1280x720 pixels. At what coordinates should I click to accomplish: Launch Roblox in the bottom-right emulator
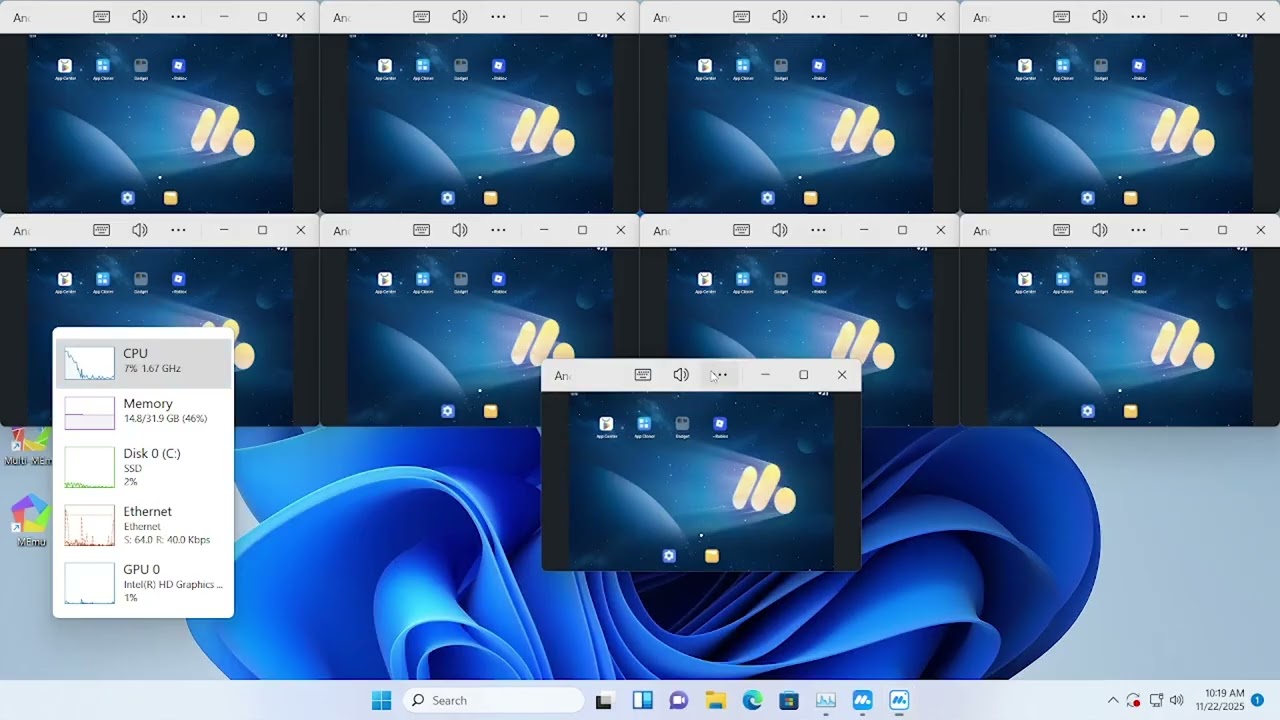pos(1138,282)
